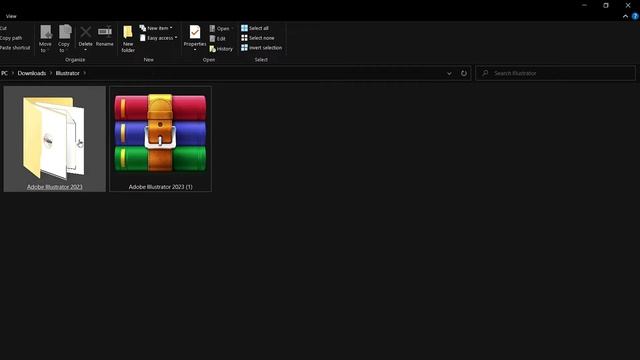Open the Properties icon
Image resolution: width=640 pixels, height=360 pixels.
pyautogui.click(x=195, y=32)
